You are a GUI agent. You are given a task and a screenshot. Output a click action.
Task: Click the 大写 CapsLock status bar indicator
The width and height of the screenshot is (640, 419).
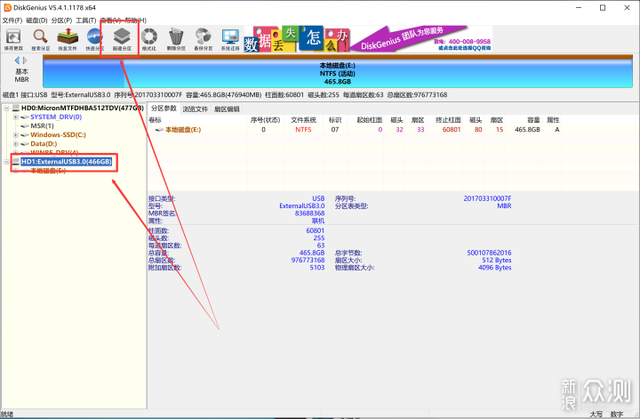(596, 414)
